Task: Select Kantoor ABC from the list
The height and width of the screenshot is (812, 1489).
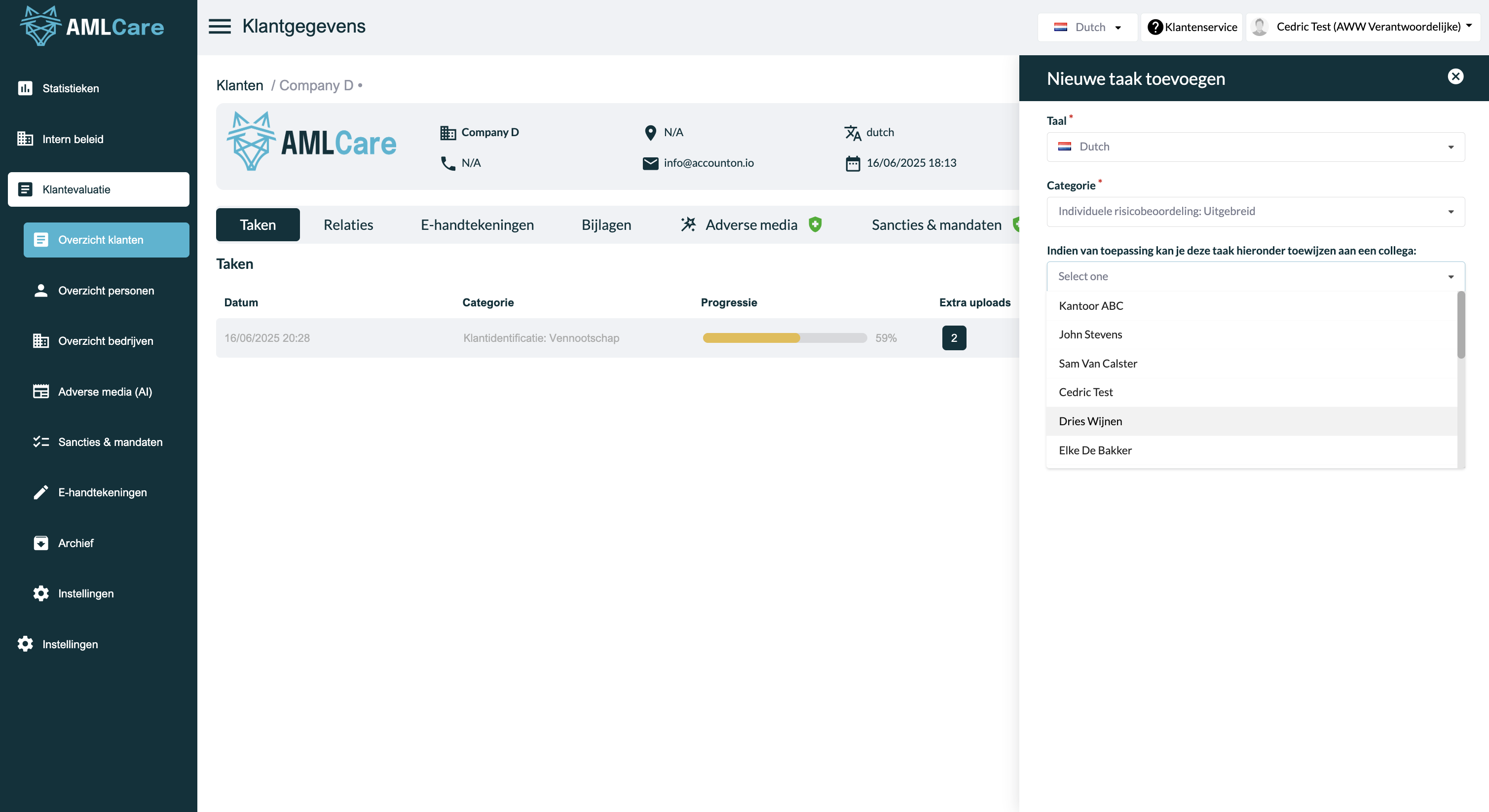Action: click(1251, 306)
